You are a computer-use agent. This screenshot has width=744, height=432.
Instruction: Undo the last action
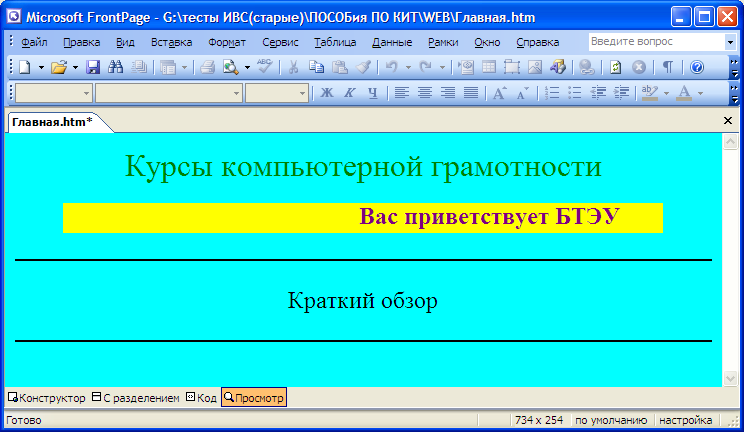tap(391, 67)
